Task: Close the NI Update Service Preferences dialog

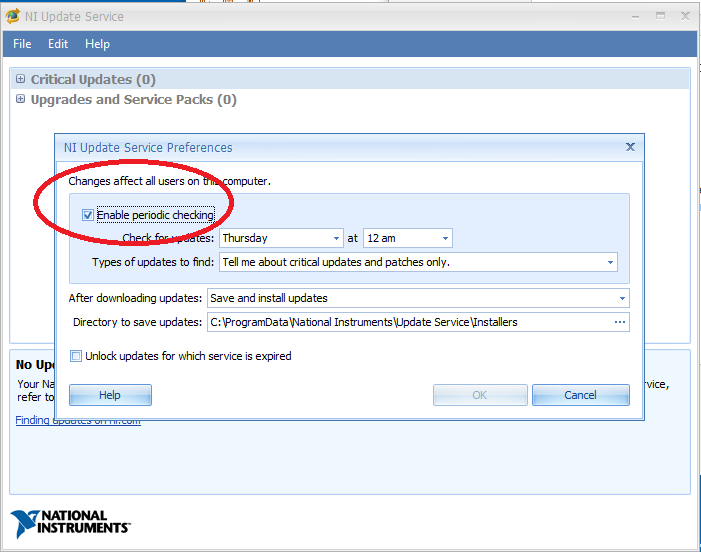Action: [630, 147]
